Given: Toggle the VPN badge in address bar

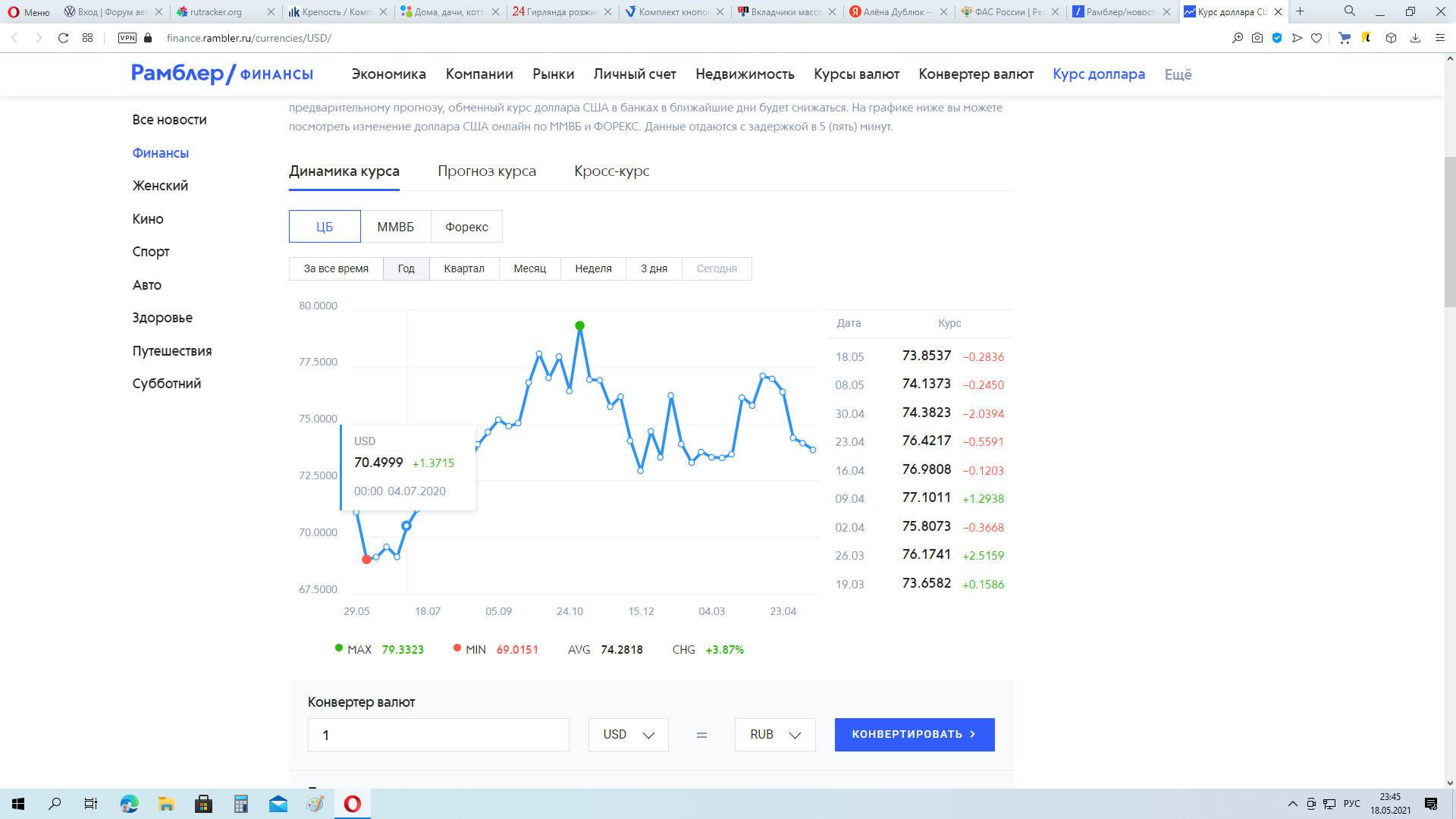Looking at the screenshot, I should pos(127,38).
